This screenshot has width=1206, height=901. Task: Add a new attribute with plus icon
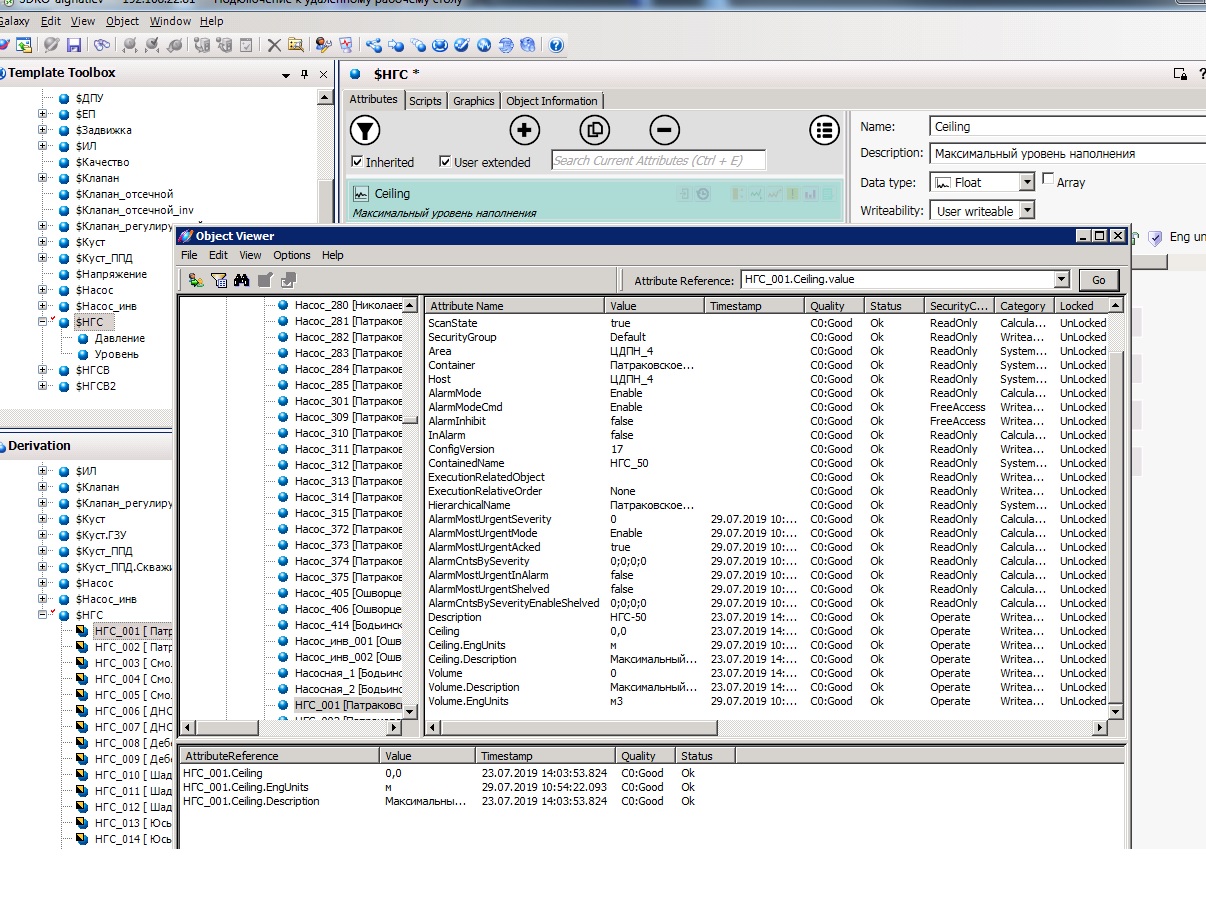point(524,130)
